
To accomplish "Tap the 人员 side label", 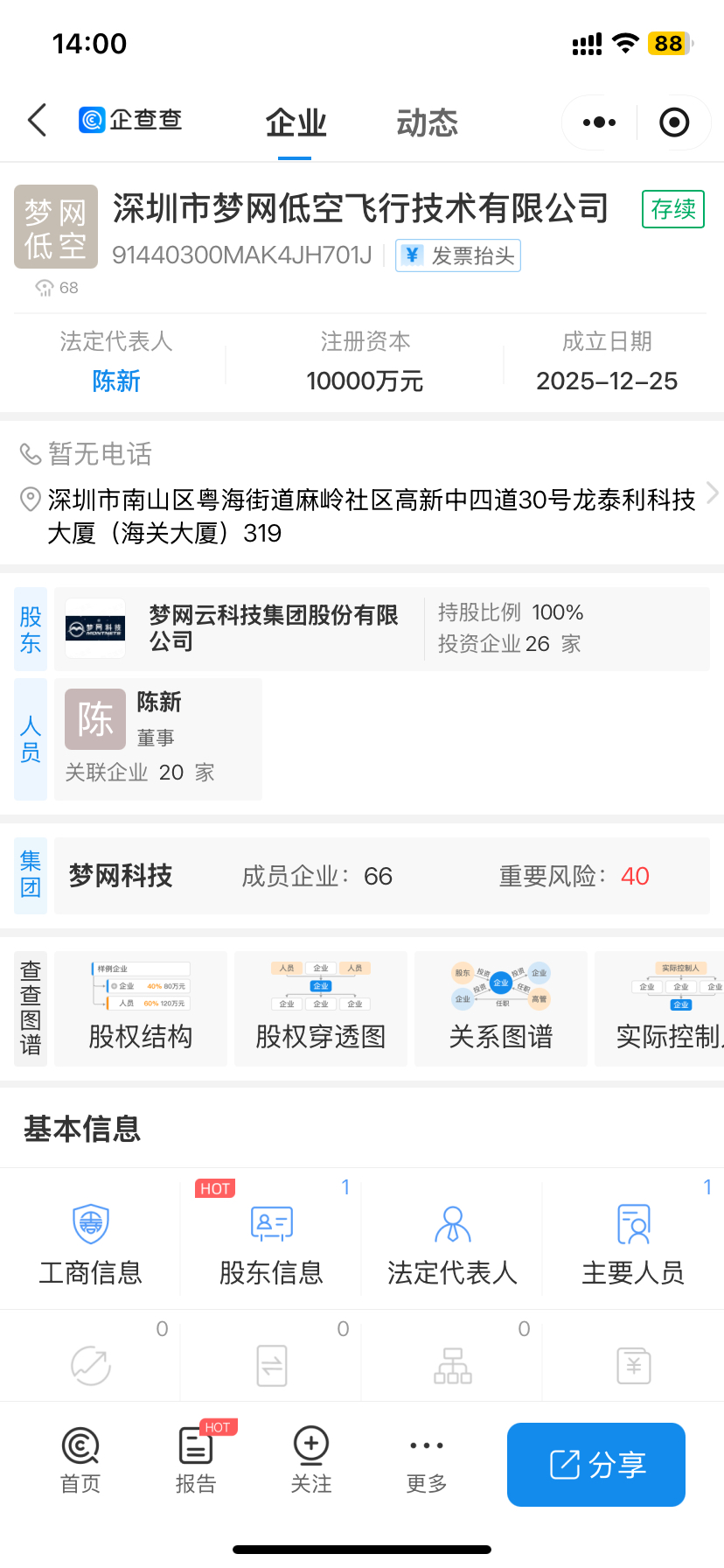I will 31,739.
